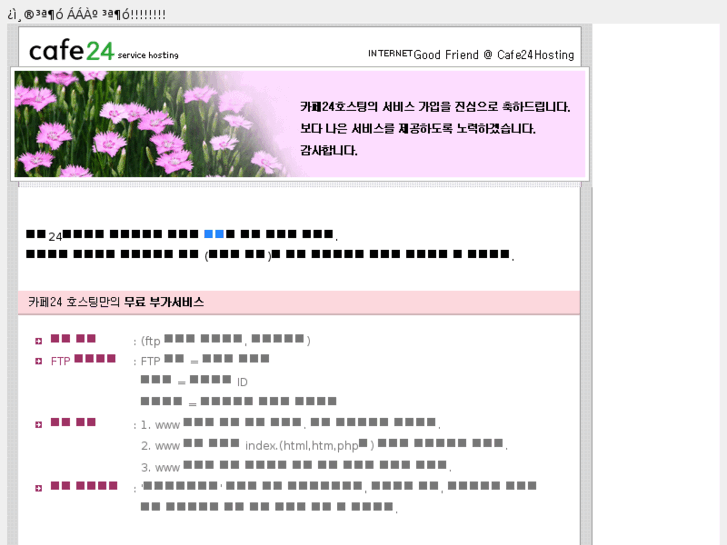This screenshot has height=545, width=727.
Task: Click the '감사합니다.' text in the banner
Action: point(329,150)
